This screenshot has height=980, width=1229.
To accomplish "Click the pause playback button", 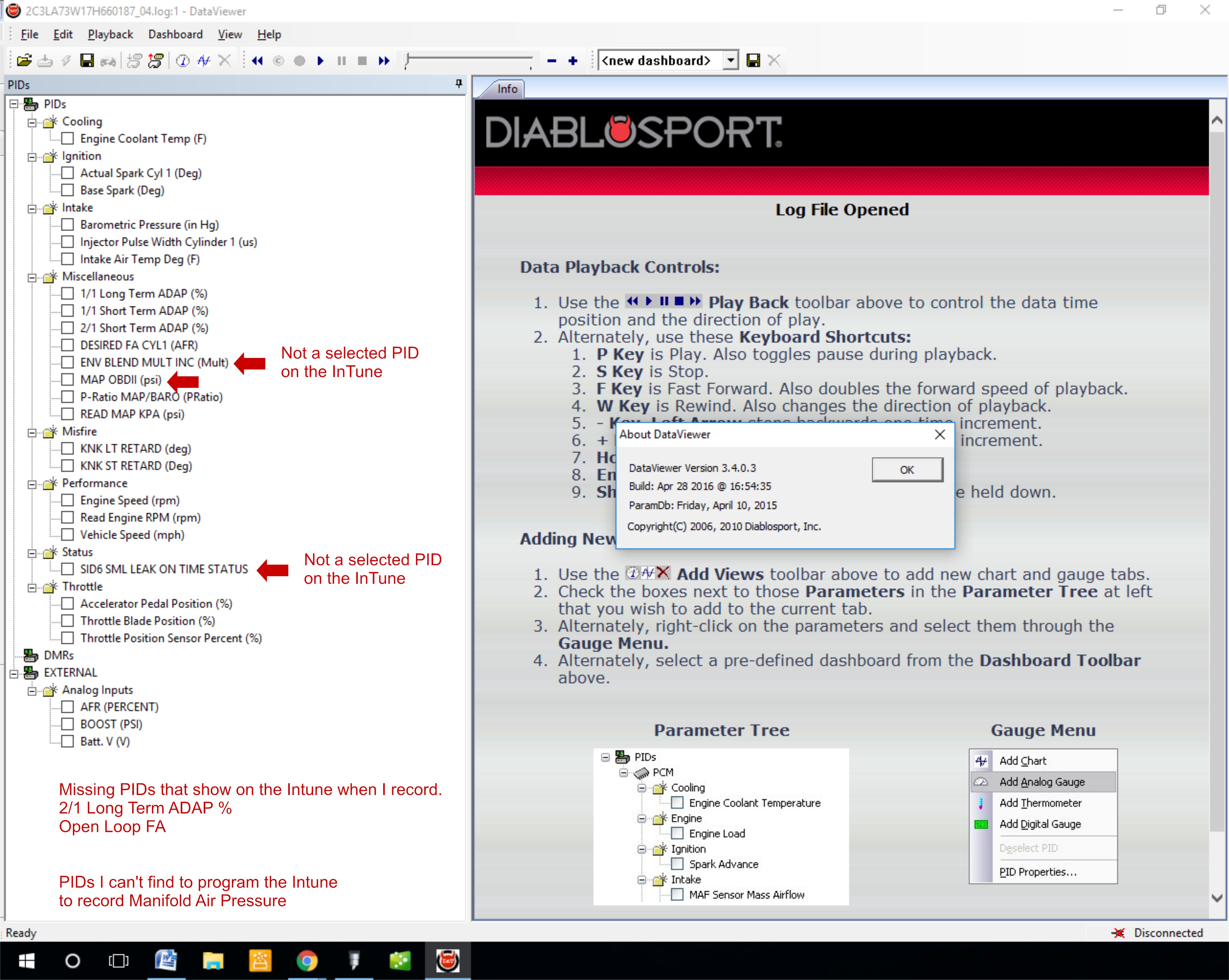I will [x=342, y=61].
